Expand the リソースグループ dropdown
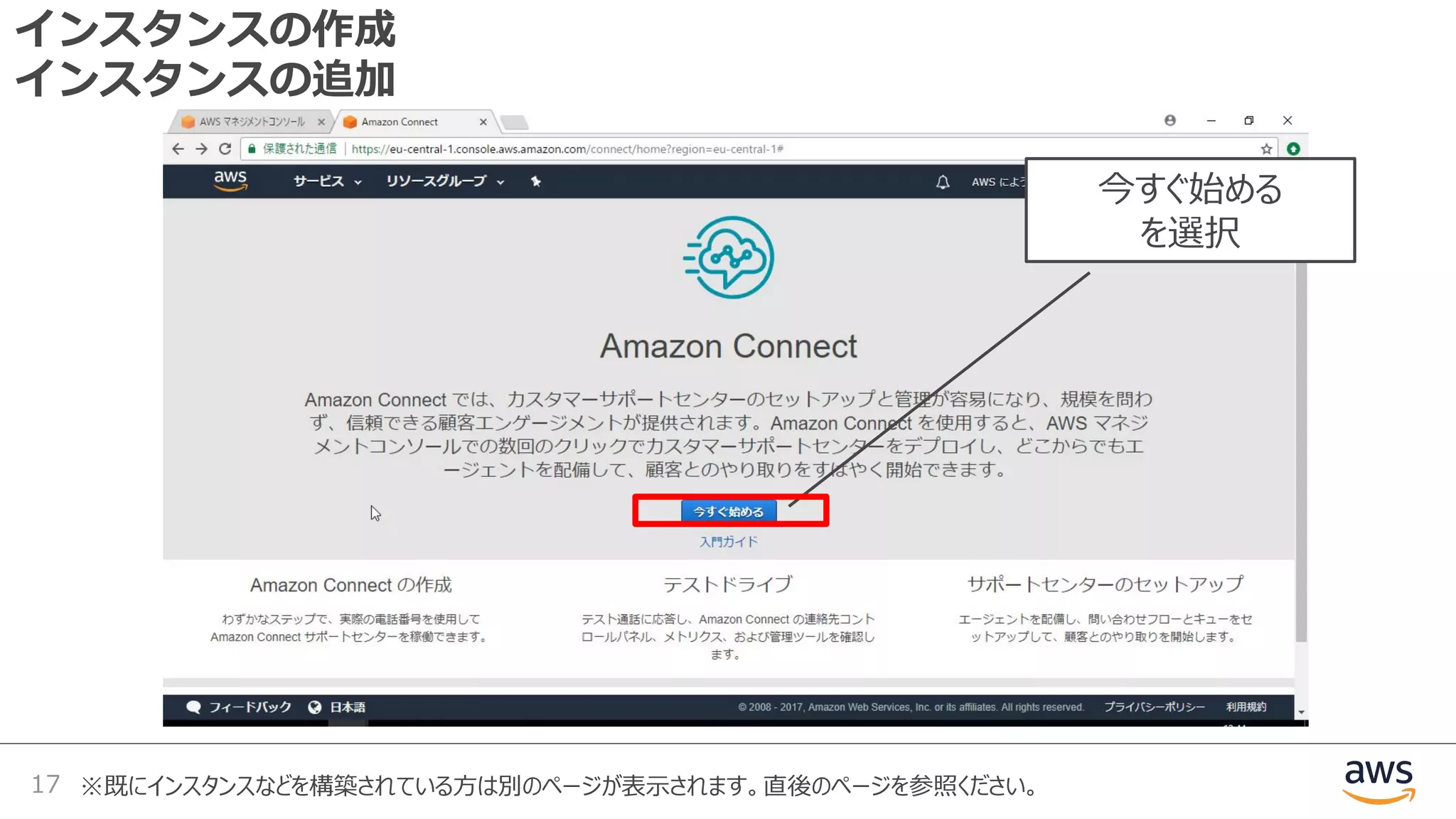Screen dimensions: 1456x819 444,181
